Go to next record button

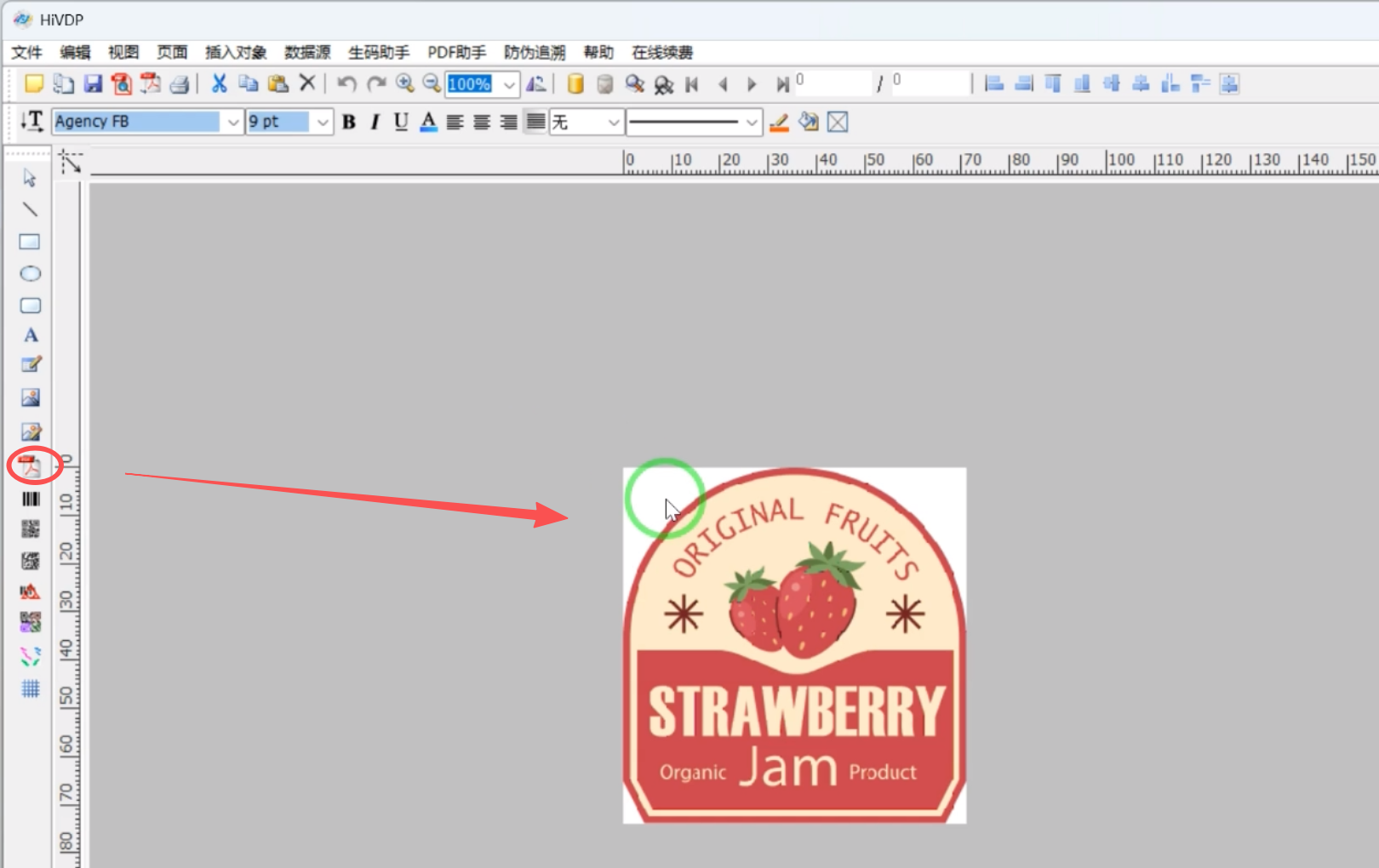click(x=752, y=84)
